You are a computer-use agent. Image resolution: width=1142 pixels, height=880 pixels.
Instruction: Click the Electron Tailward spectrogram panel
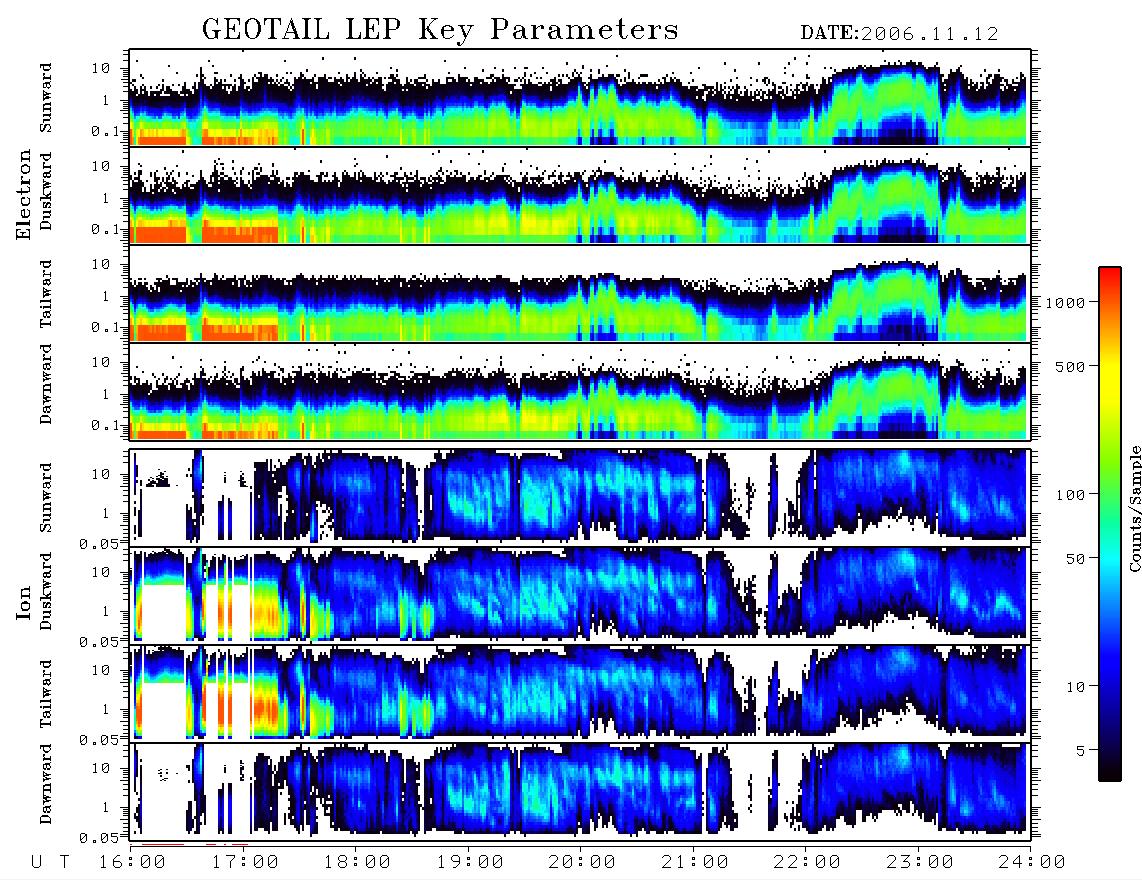(x=580, y=294)
